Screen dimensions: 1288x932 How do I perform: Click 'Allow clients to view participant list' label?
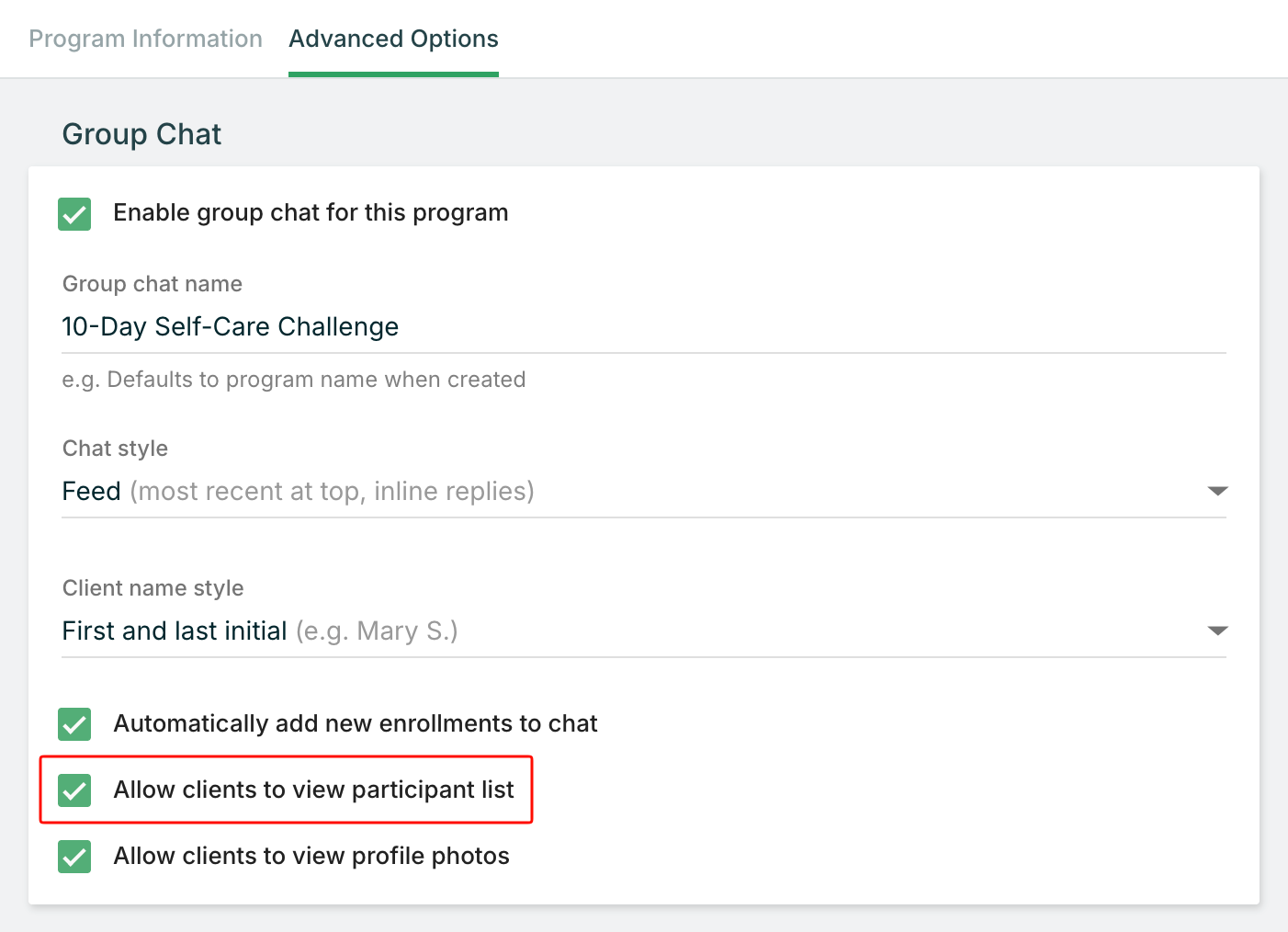pyautogui.click(x=313, y=790)
